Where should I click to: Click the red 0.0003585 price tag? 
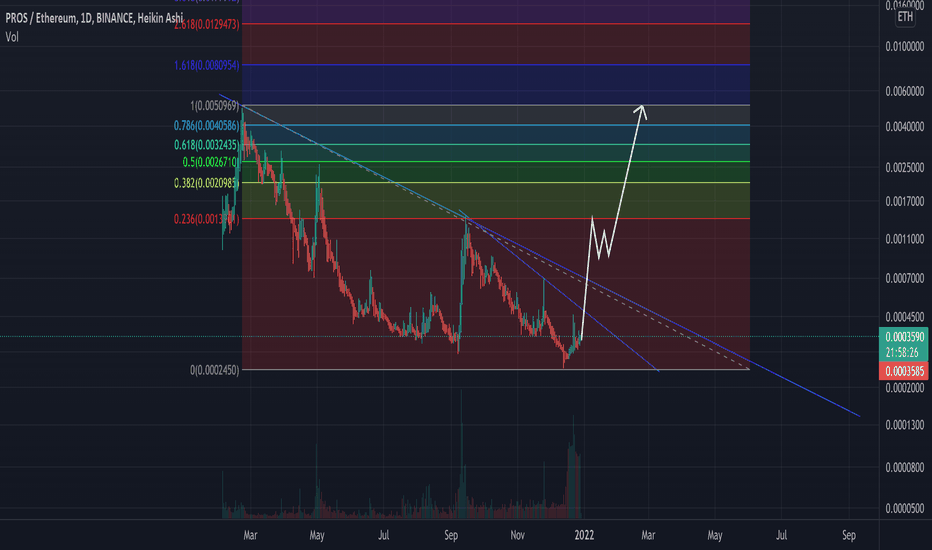pyautogui.click(x=905, y=372)
